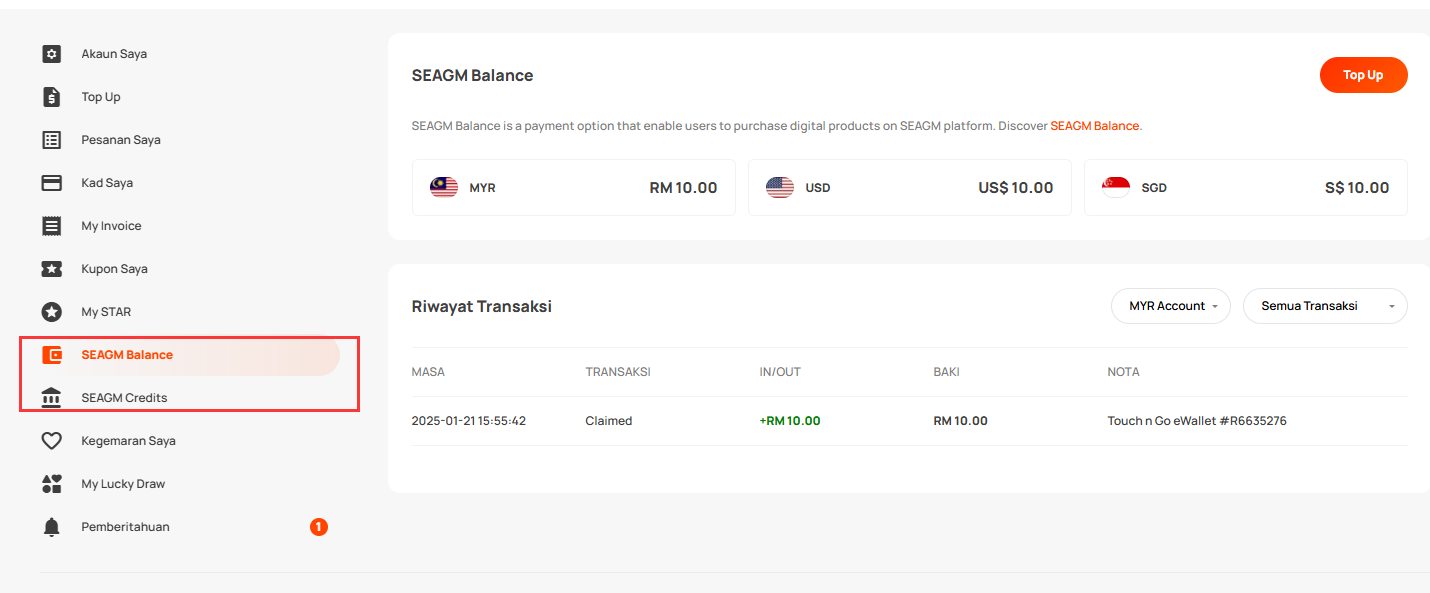Click the Kupon Saya coupon icon
Viewport: 1430px width, 593px height.
(x=52, y=269)
